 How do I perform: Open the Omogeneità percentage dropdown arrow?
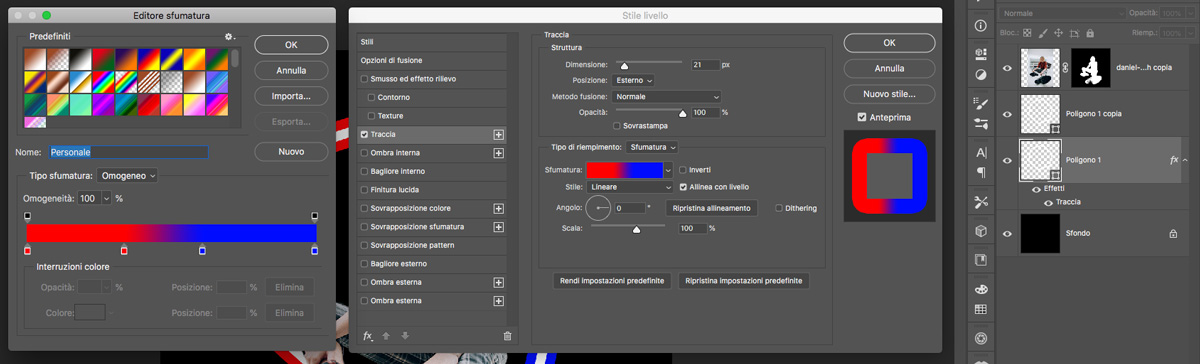(x=107, y=199)
